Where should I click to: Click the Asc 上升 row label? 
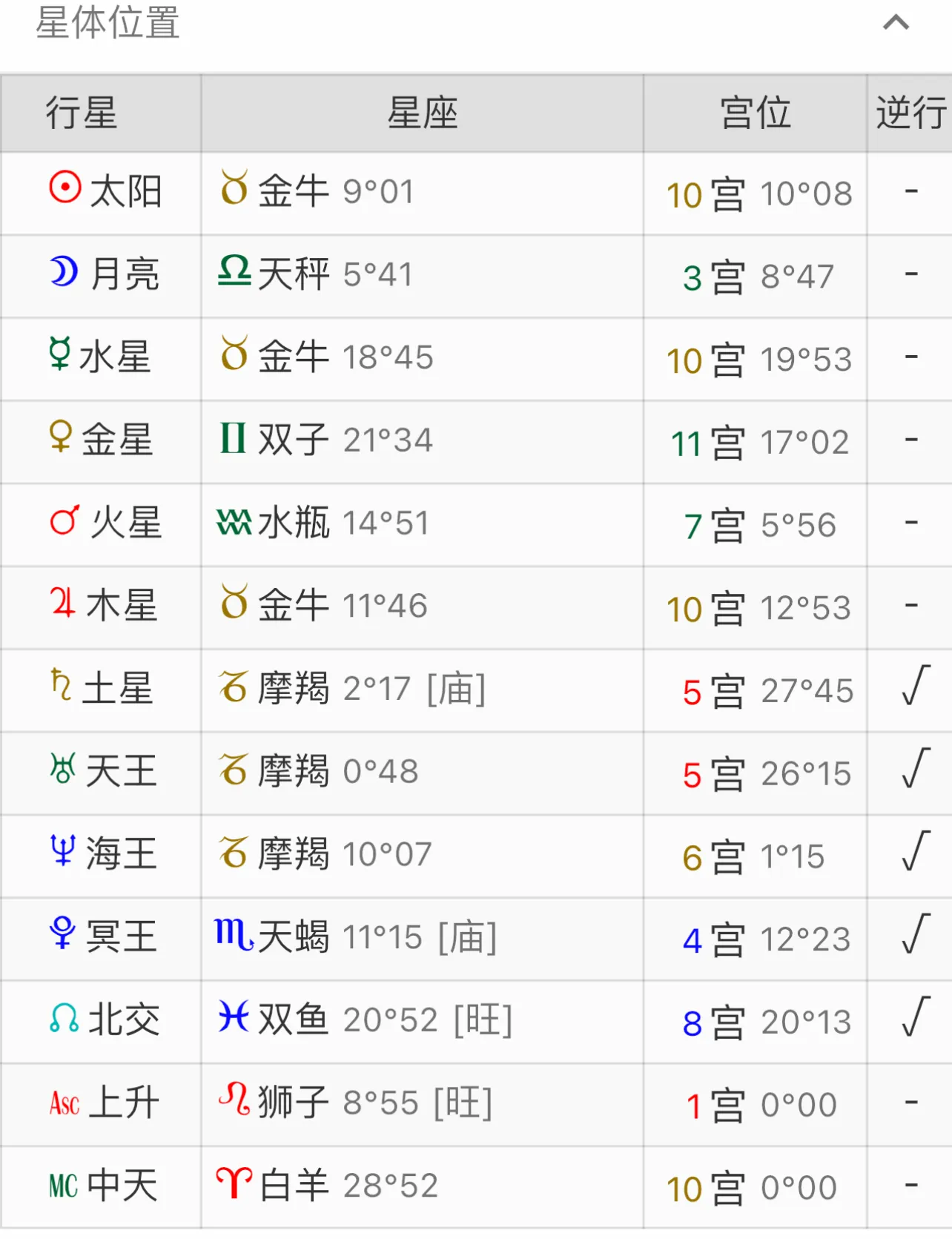pyautogui.click(x=104, y=1103)
